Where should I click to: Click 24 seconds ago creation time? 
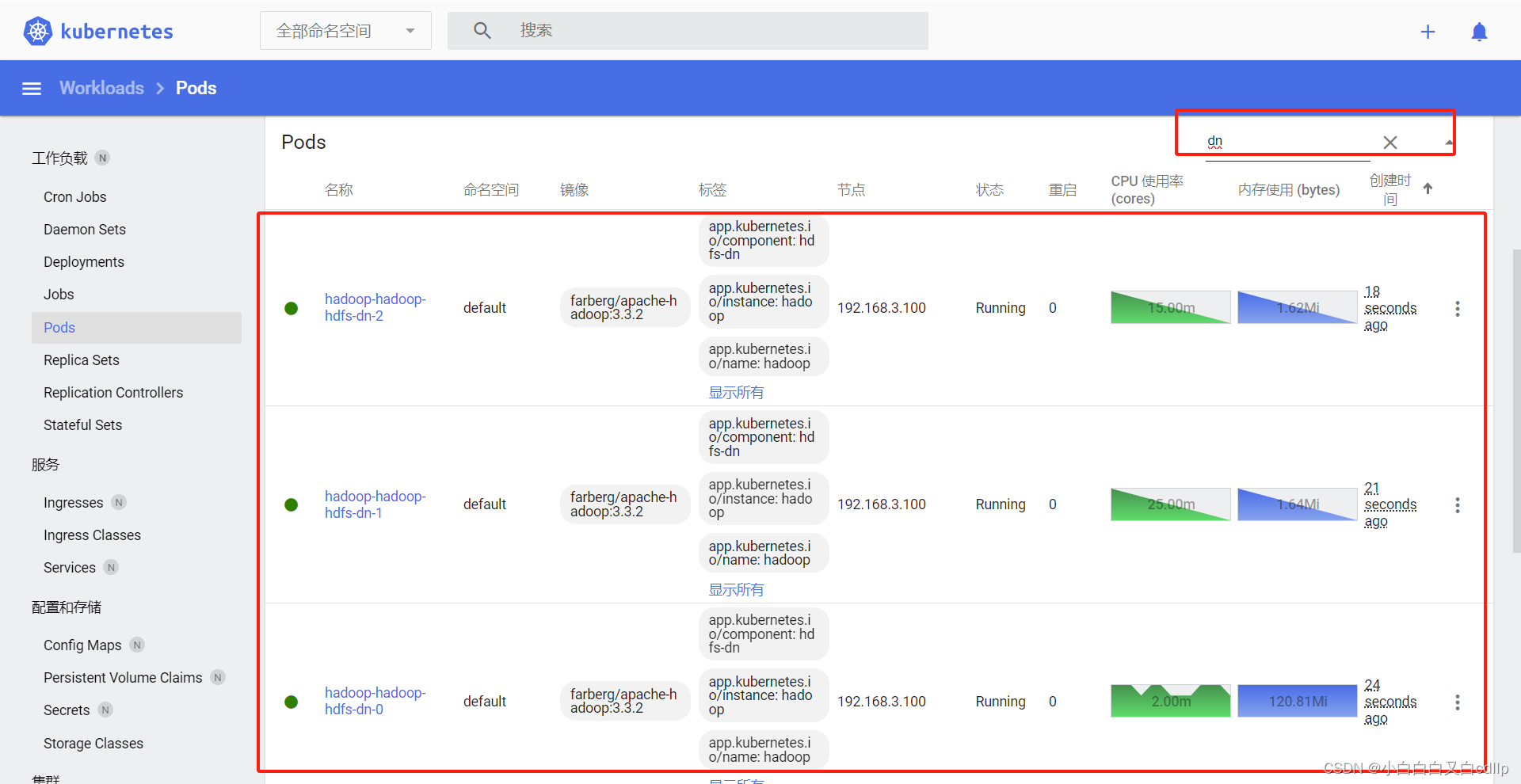pyautogui.click(x=1390, y=702)
